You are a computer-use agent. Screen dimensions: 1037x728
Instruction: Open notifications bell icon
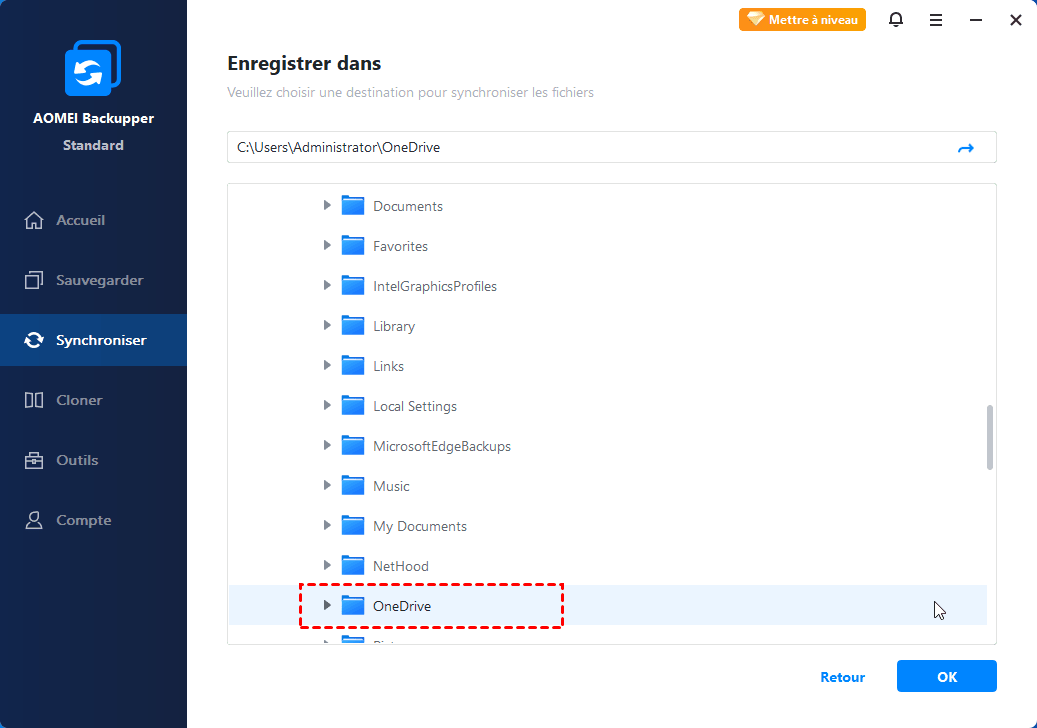point(896,20)
